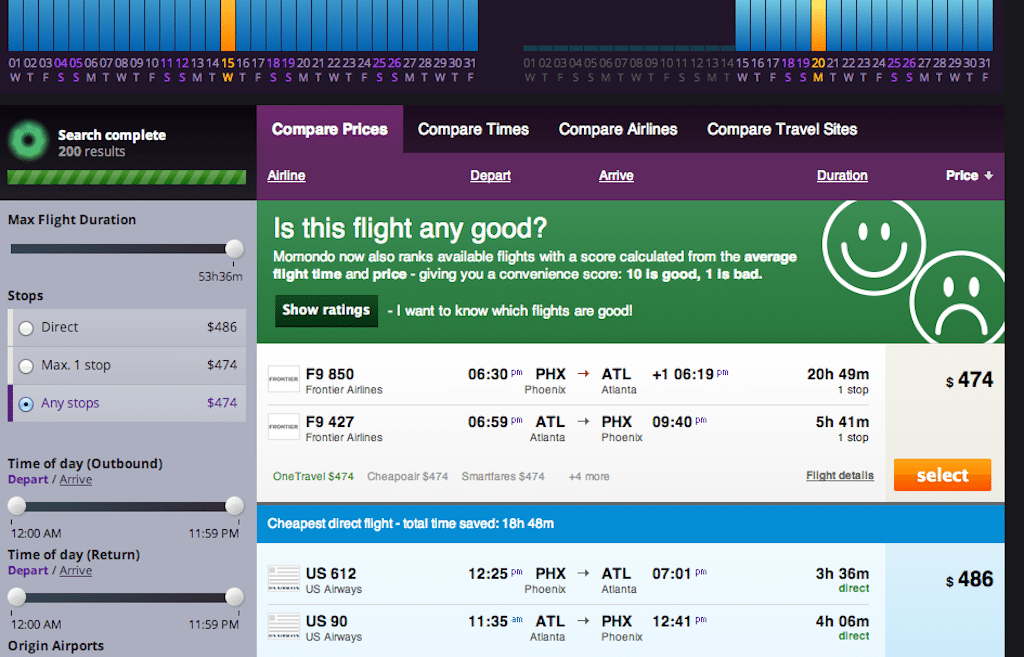Switch Return time filter to Arrive
1024x657 pixels.
pos(76,571)
